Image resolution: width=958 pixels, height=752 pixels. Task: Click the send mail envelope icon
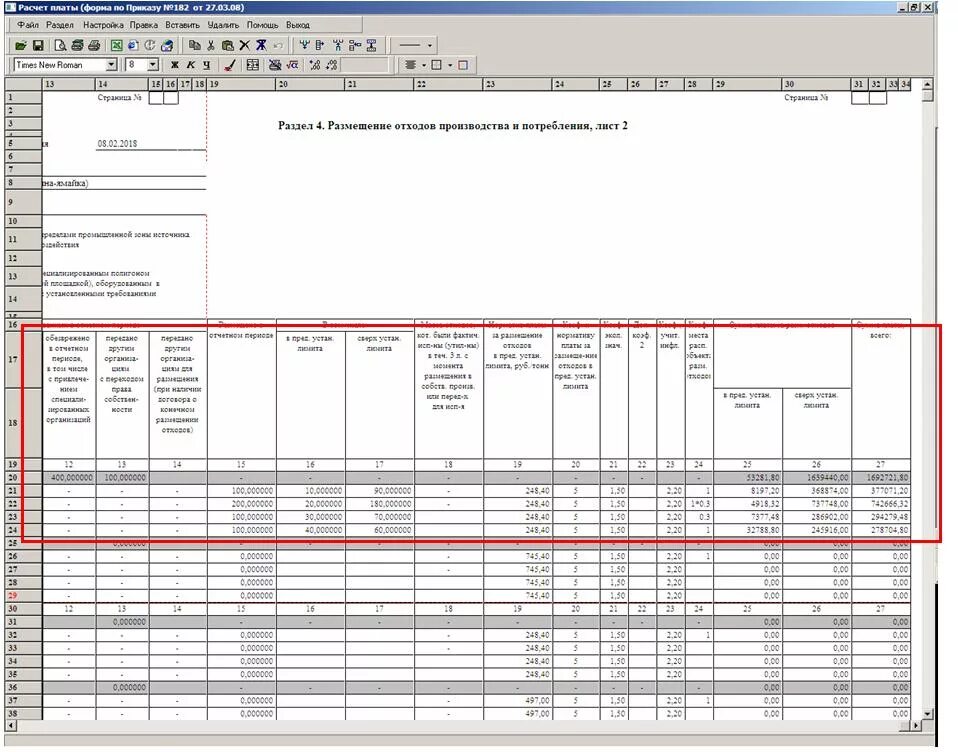pyautogui.click(x=166, y=45)
